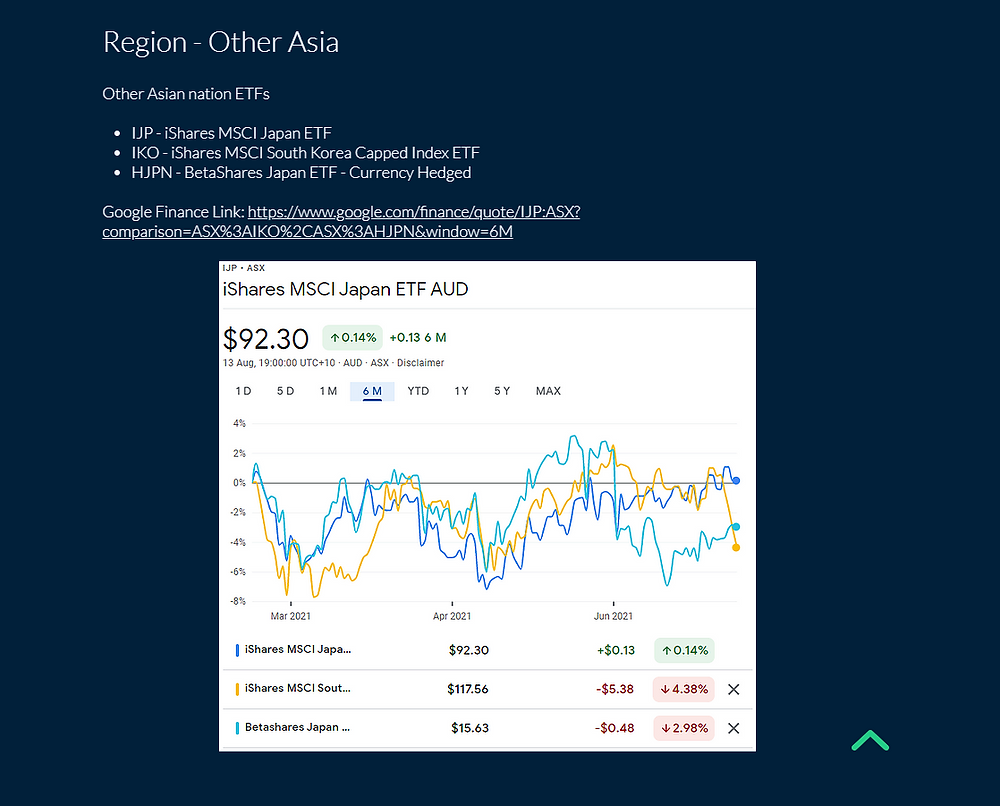
Task: Click the 'IJP - iShares MSCI Japan ETF' bullet
Action: coord(232,133)
